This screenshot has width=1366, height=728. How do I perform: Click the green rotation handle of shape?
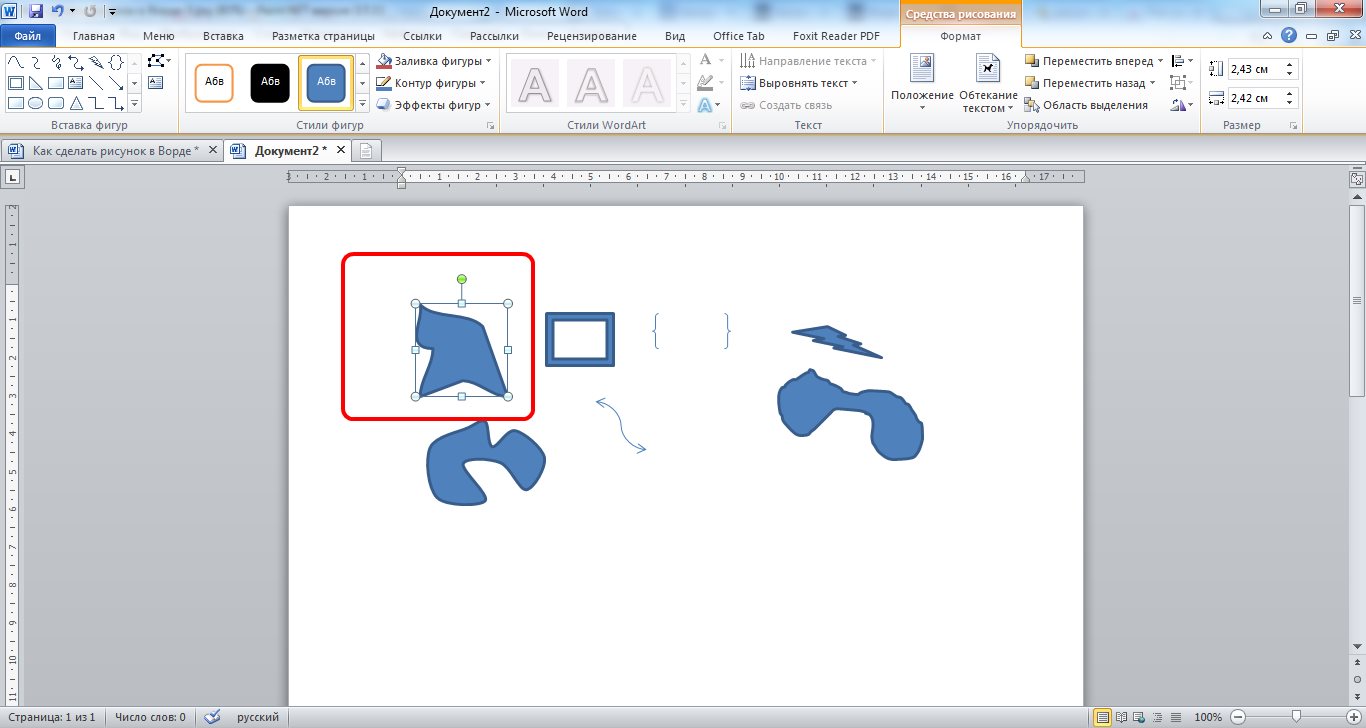pyautogui.click(x=461, y=279)
